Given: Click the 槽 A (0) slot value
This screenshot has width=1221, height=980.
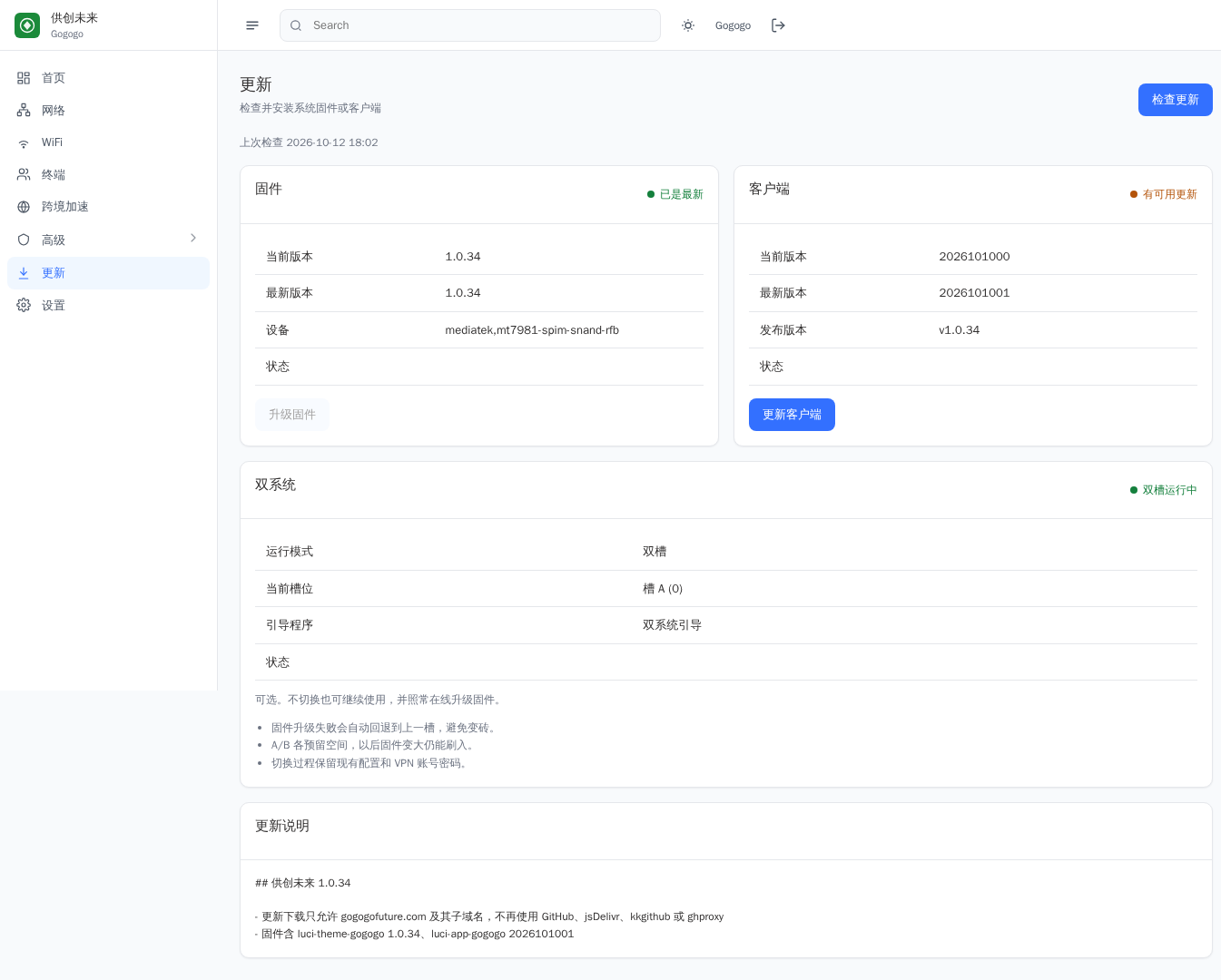Looking at the screenshot, I should (663, 589).
